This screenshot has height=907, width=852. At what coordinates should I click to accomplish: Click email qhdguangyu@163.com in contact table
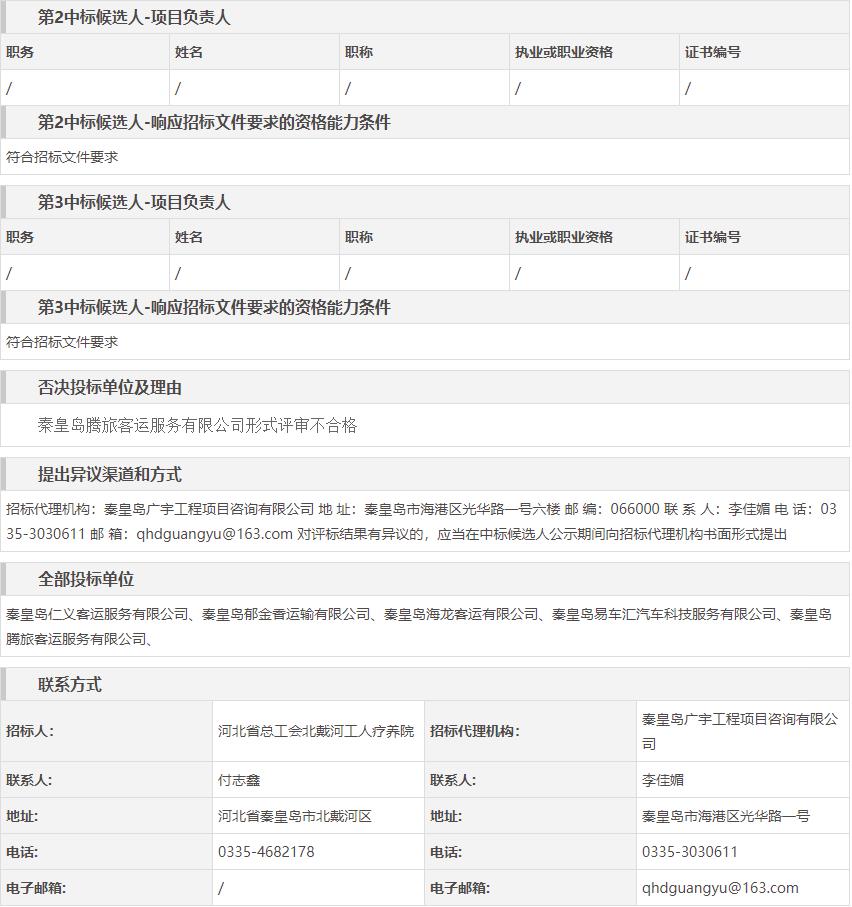[720, 888]
